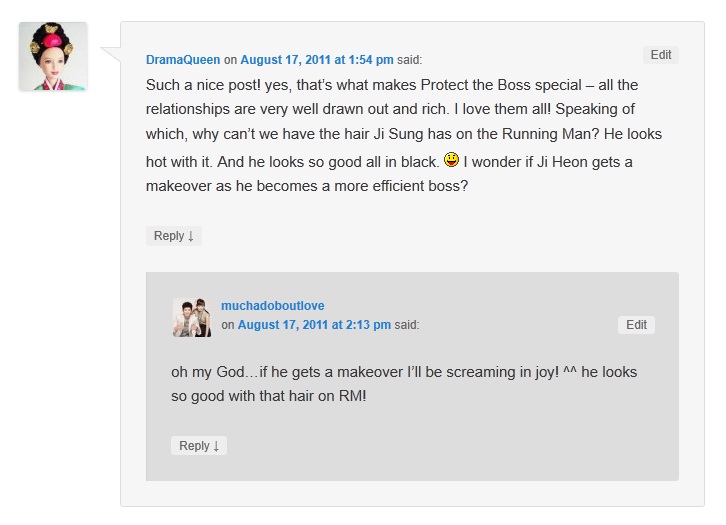Edit DramaQueen's comment
This screenshot has width=726, height=525.
pos(661,55)
